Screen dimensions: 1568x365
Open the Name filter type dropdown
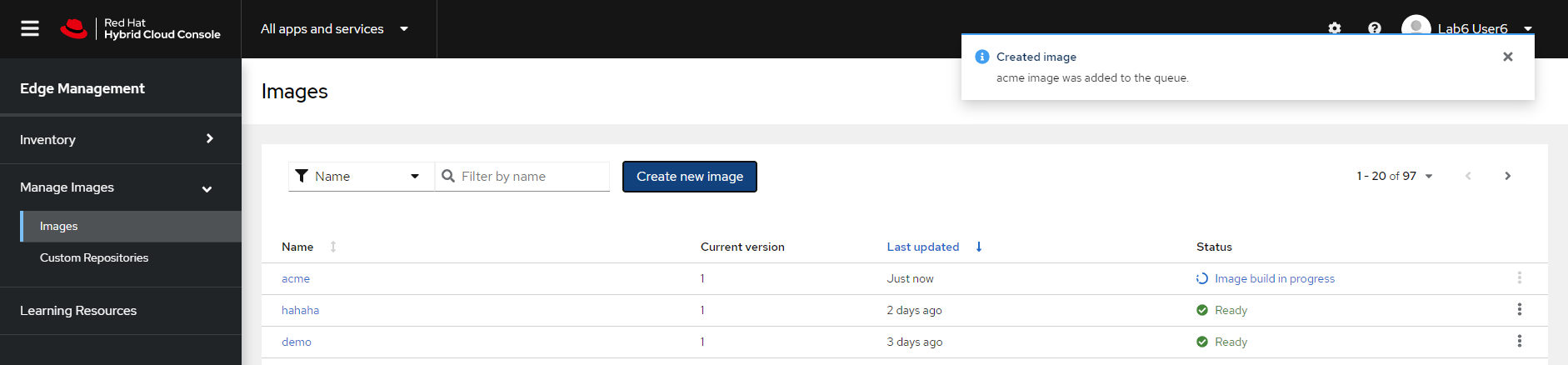(361, 177)
